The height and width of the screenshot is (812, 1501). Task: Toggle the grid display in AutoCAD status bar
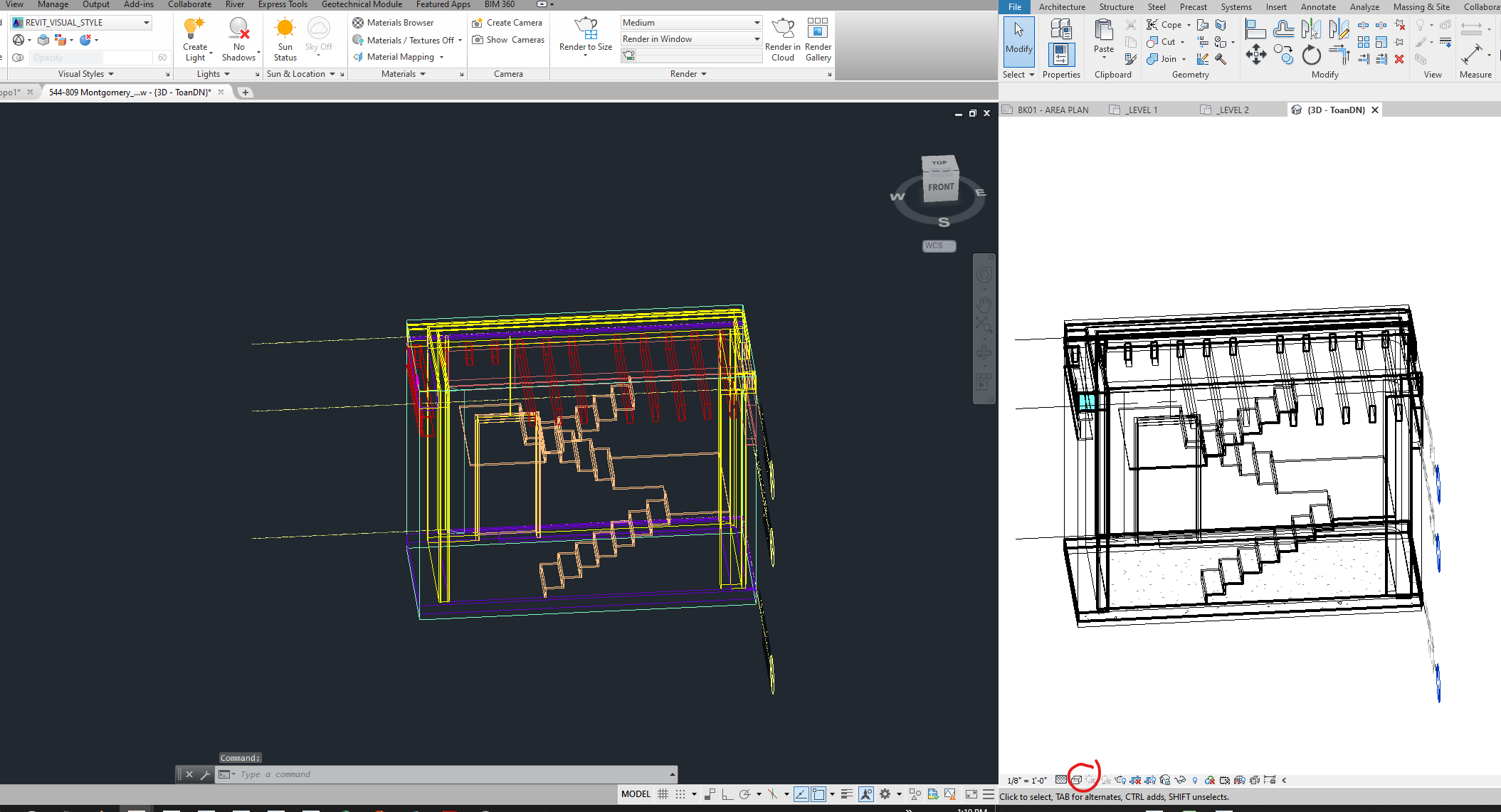click(x=662, y=793)
